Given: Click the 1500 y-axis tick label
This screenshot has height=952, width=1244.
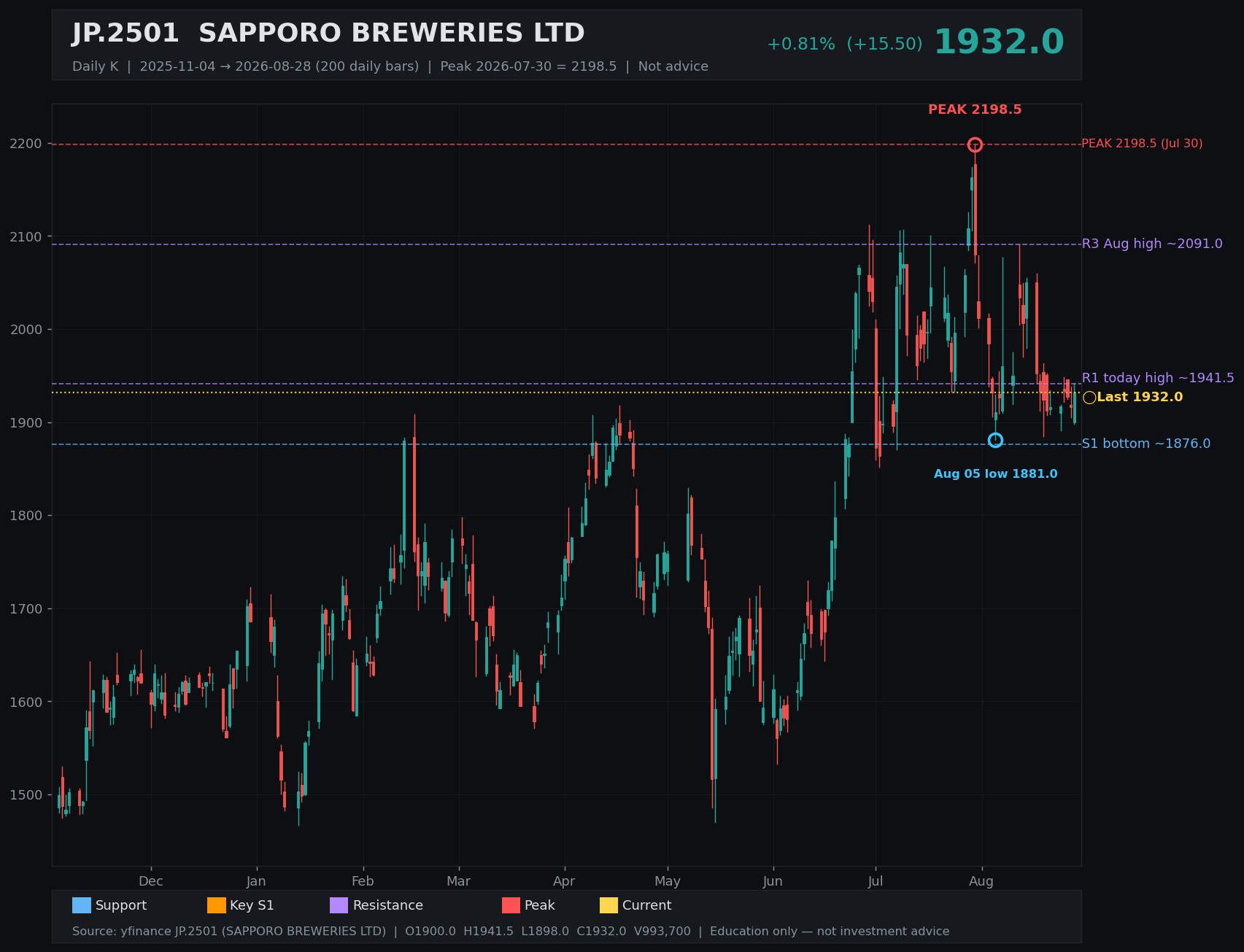Looking at the screenshot, I should point(26,795).
